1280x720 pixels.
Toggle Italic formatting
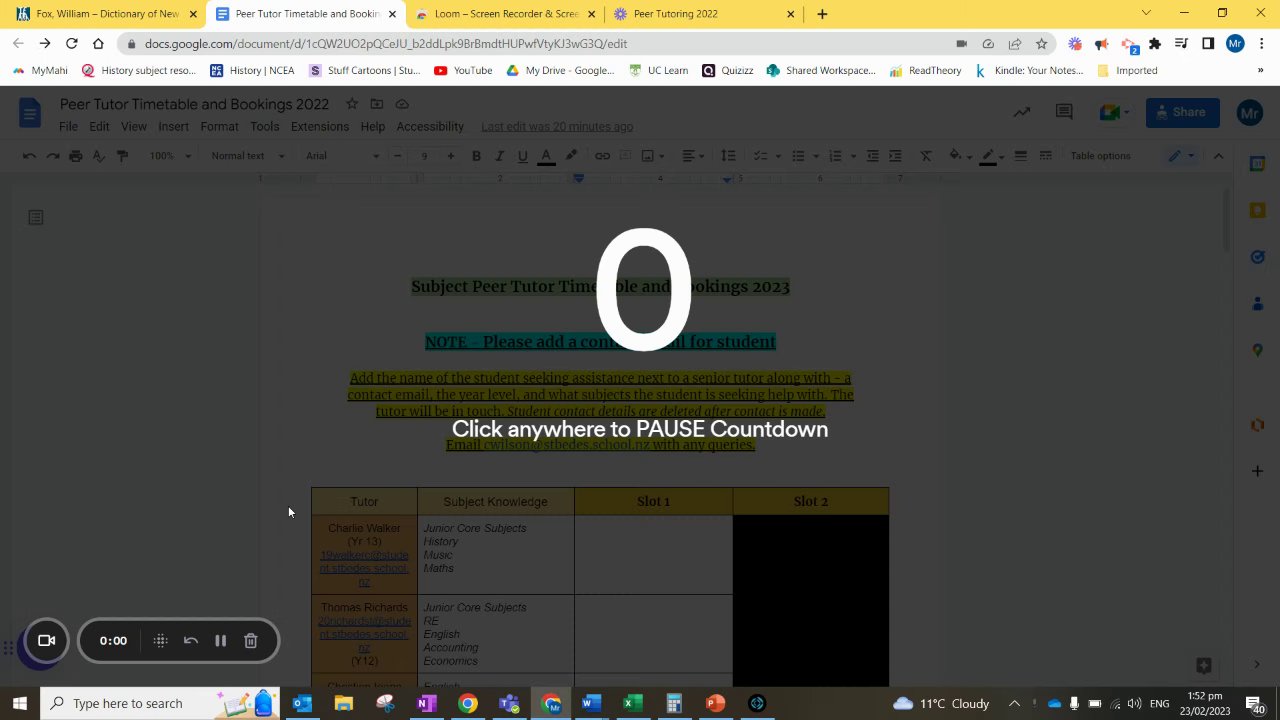click(499, 156)
